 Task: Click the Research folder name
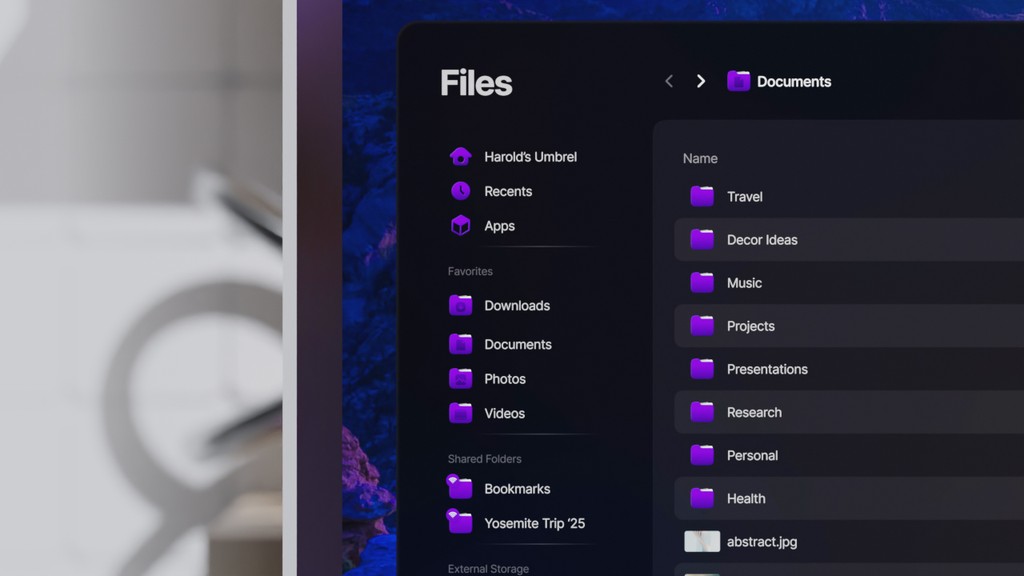click(754, 412)
